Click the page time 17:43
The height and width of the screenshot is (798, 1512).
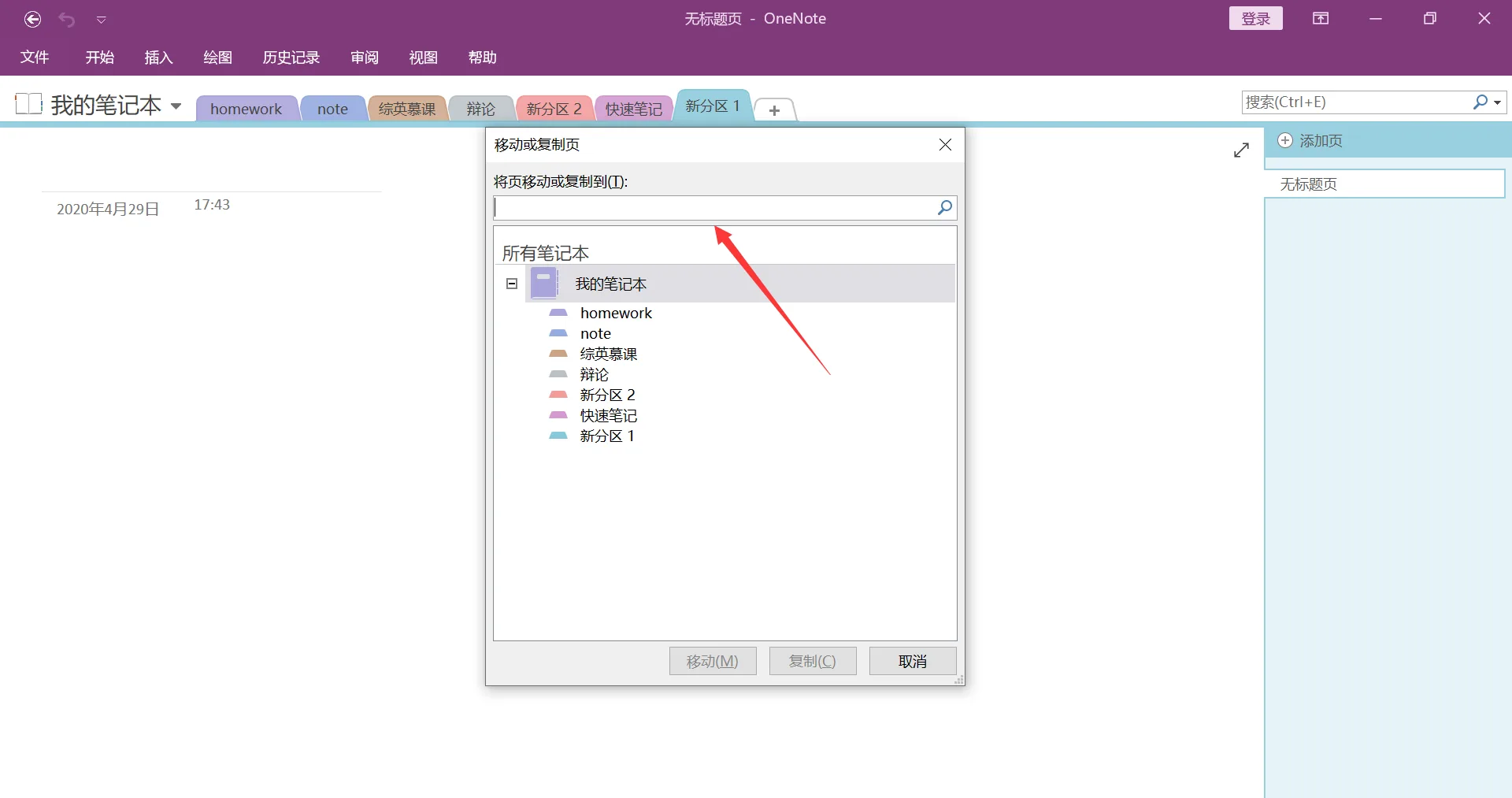(212, 205)
